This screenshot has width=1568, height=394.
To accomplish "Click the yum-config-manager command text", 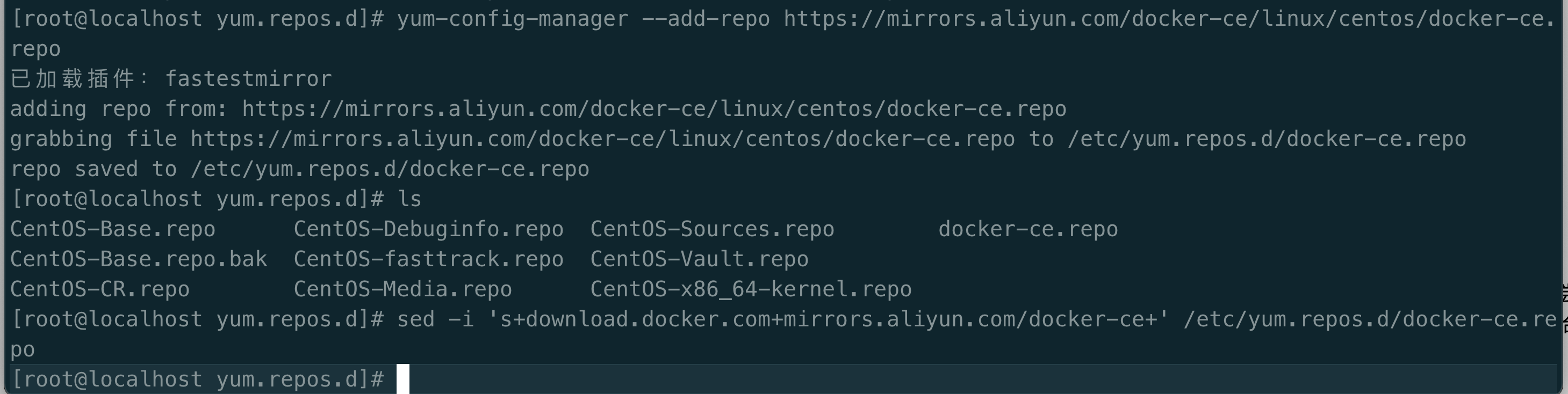I will tap(513, 19).
